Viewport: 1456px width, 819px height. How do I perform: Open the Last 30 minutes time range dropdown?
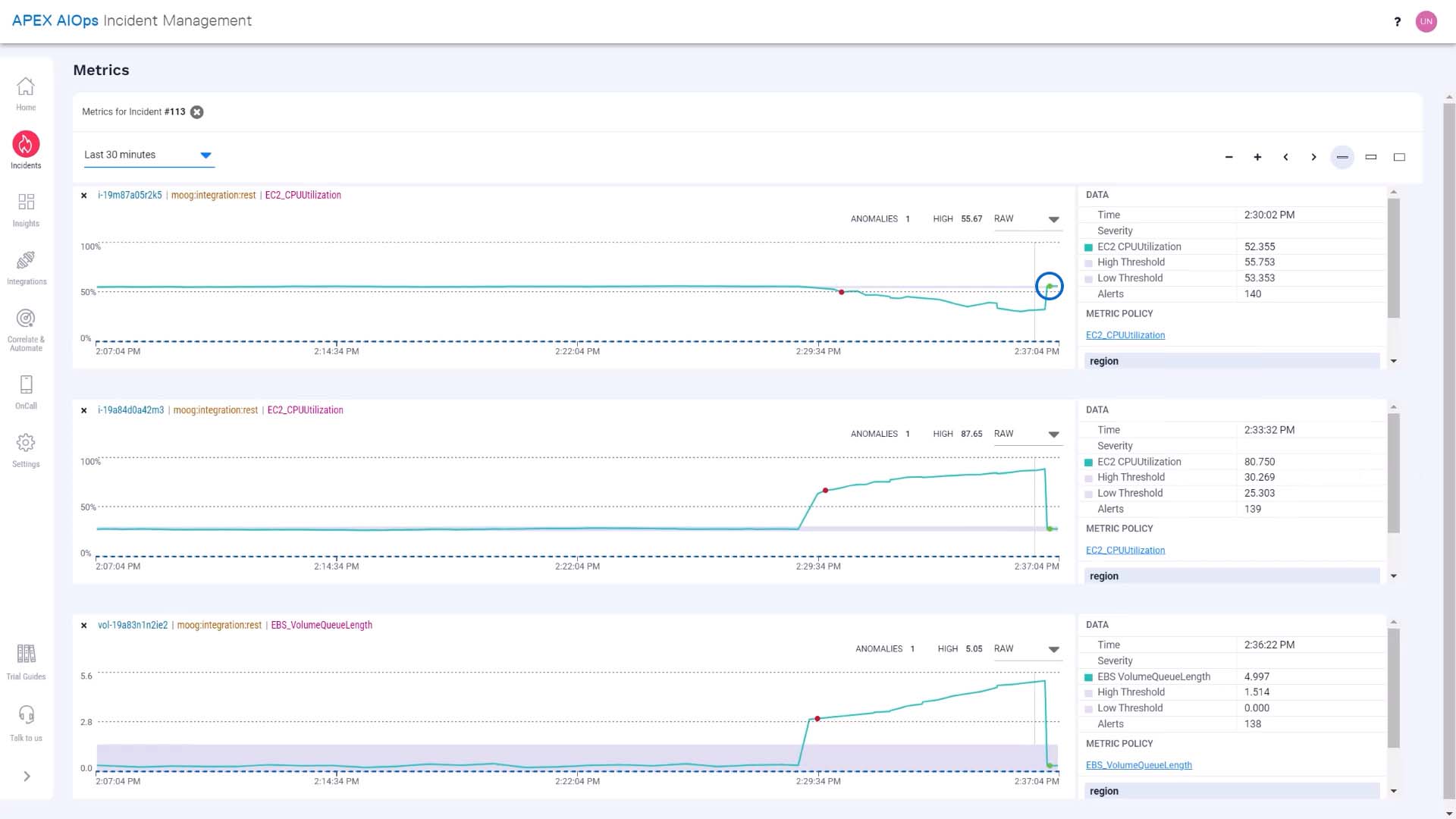(149, 155)
